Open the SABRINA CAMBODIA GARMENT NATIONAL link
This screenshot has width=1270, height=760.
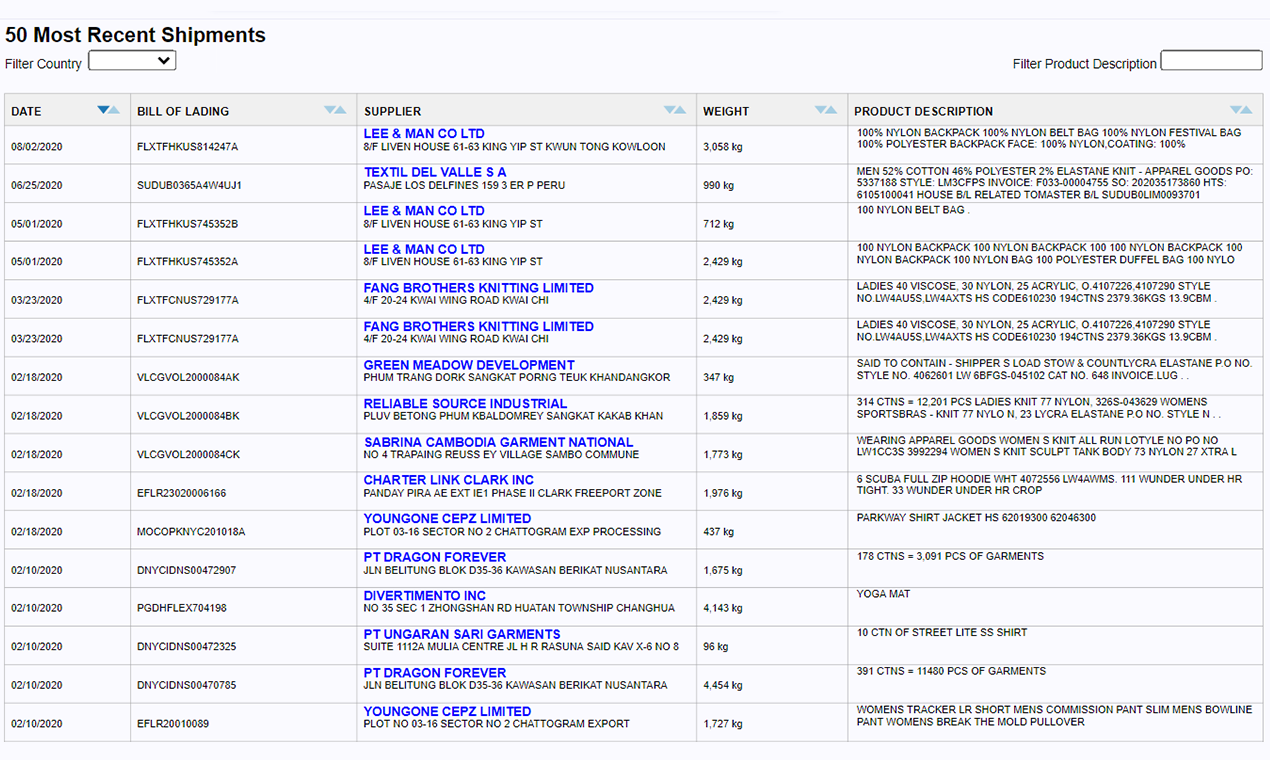[498, 442]
